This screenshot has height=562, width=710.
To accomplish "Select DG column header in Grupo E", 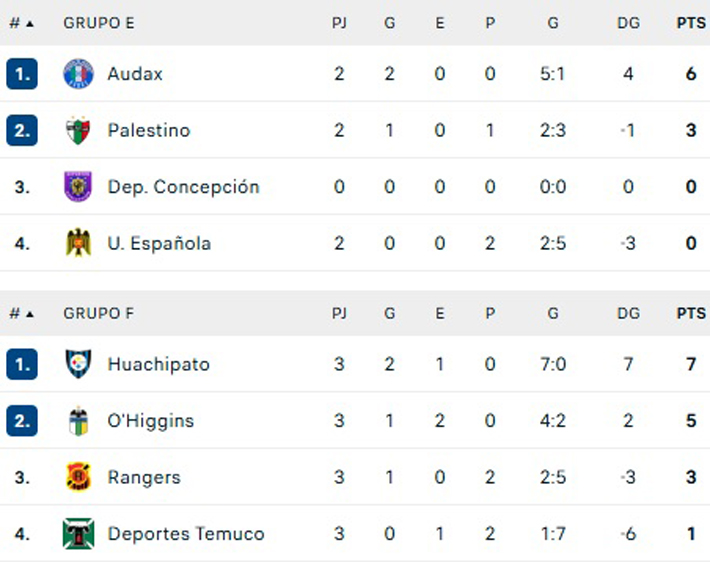I will (x=628, y=23).
